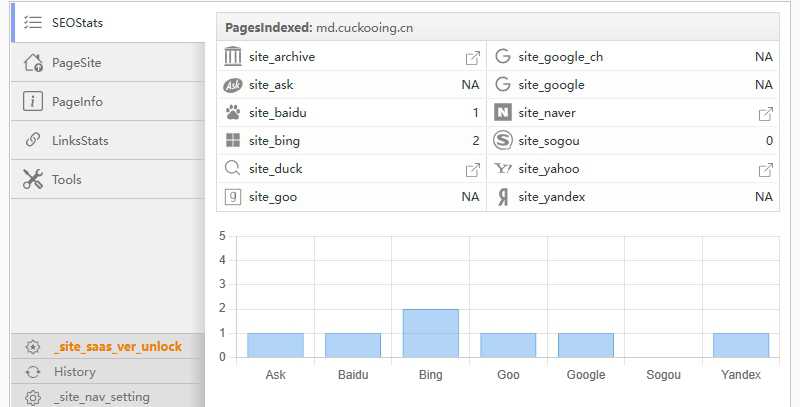Click the Ask logo icon
The width and height of the screenshot is (800, 407).
tap(233, 85)
